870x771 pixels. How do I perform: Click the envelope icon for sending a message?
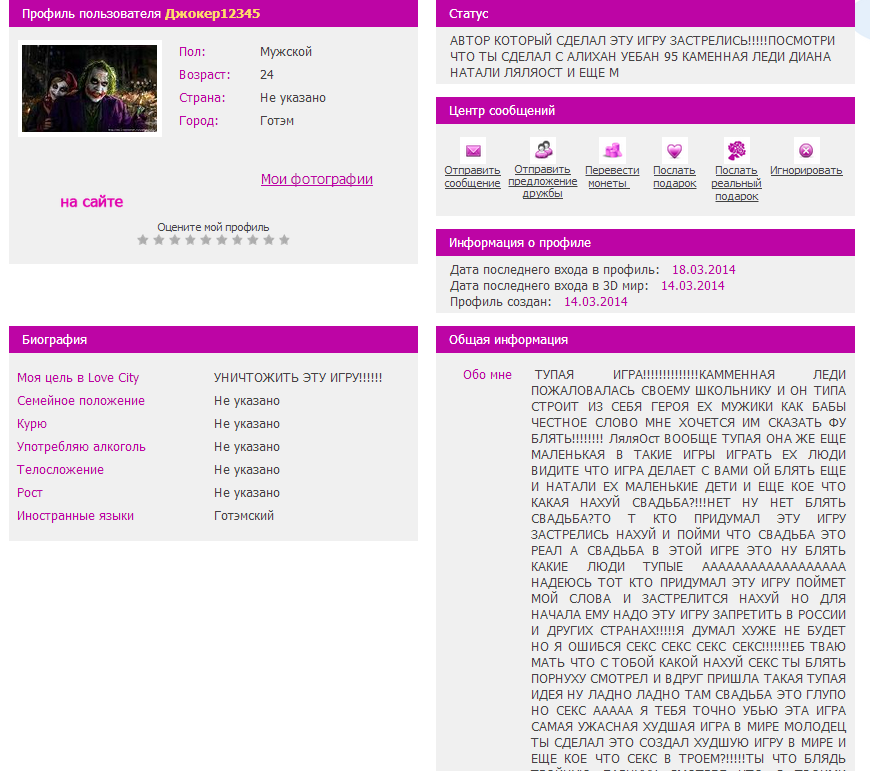pyautogui.click(x=473, y=150)
